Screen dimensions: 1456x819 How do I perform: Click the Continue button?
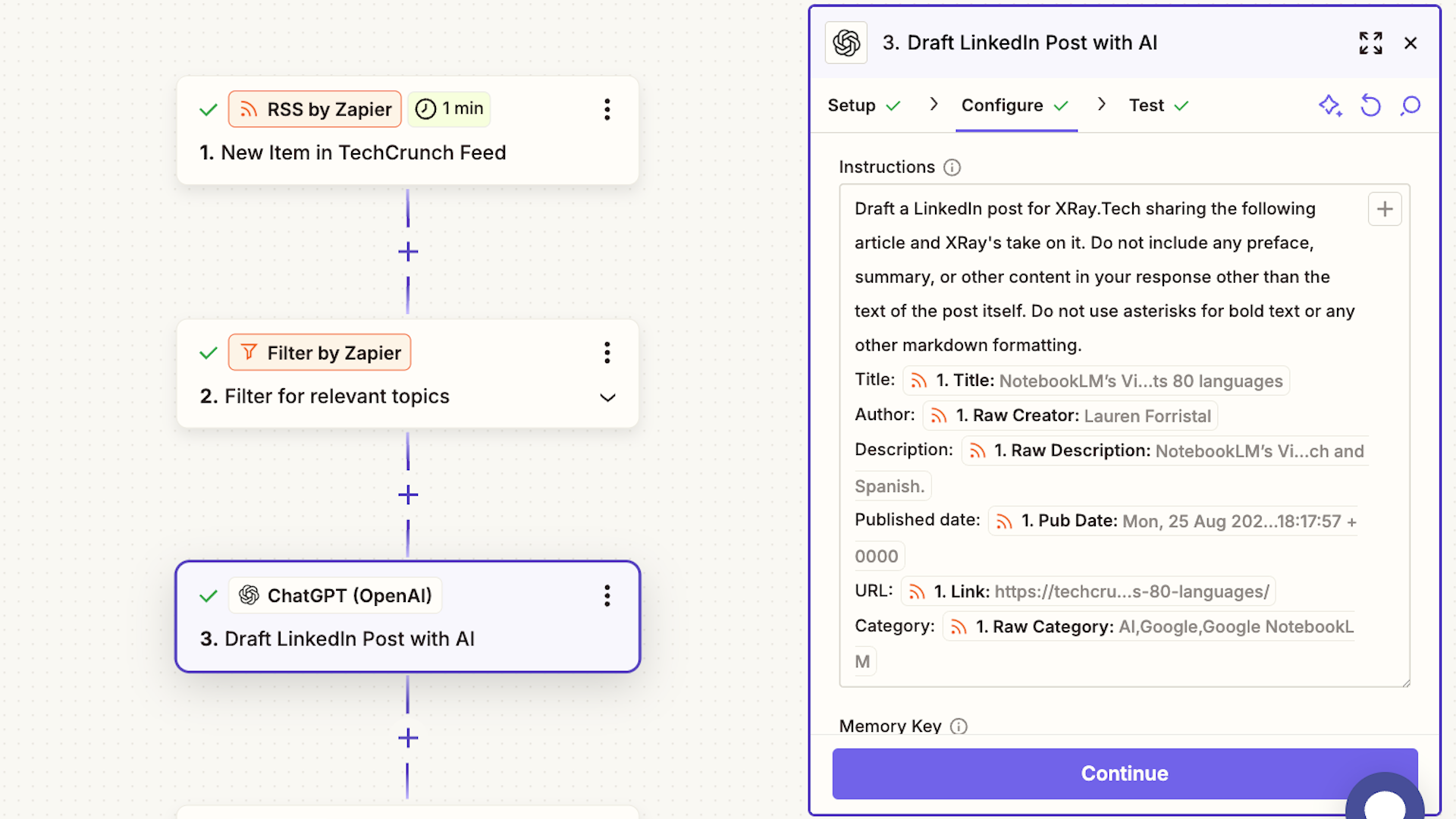(1125, 773)
